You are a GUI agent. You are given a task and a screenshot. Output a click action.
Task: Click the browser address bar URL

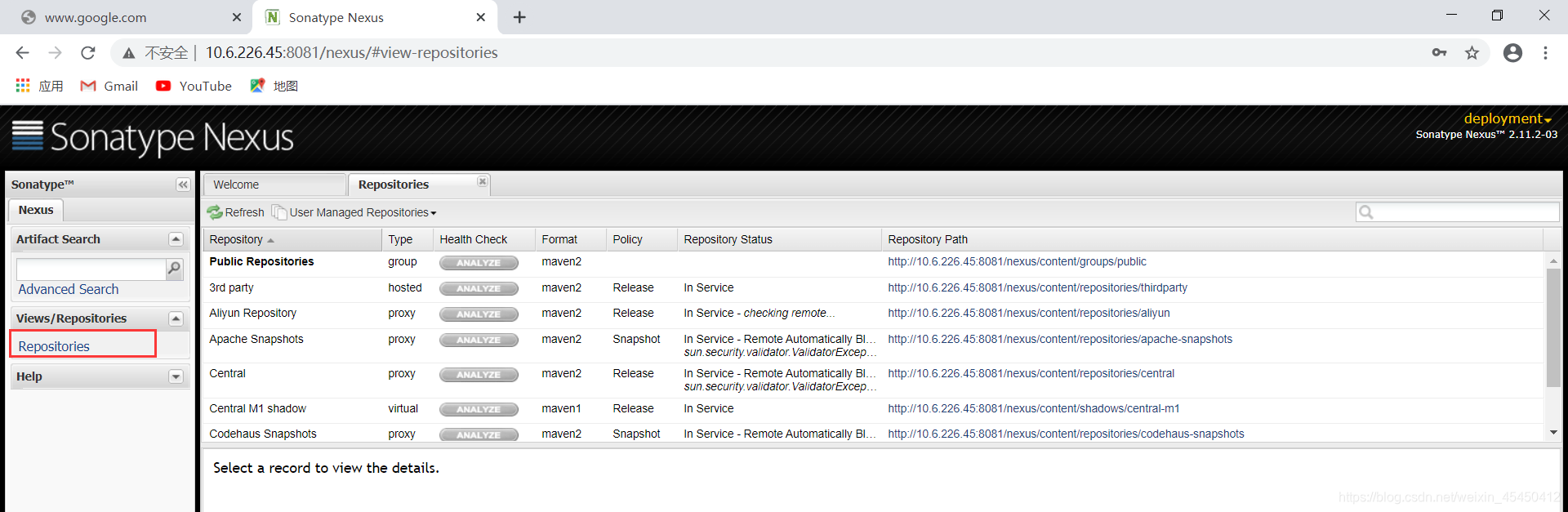point(351,53)
